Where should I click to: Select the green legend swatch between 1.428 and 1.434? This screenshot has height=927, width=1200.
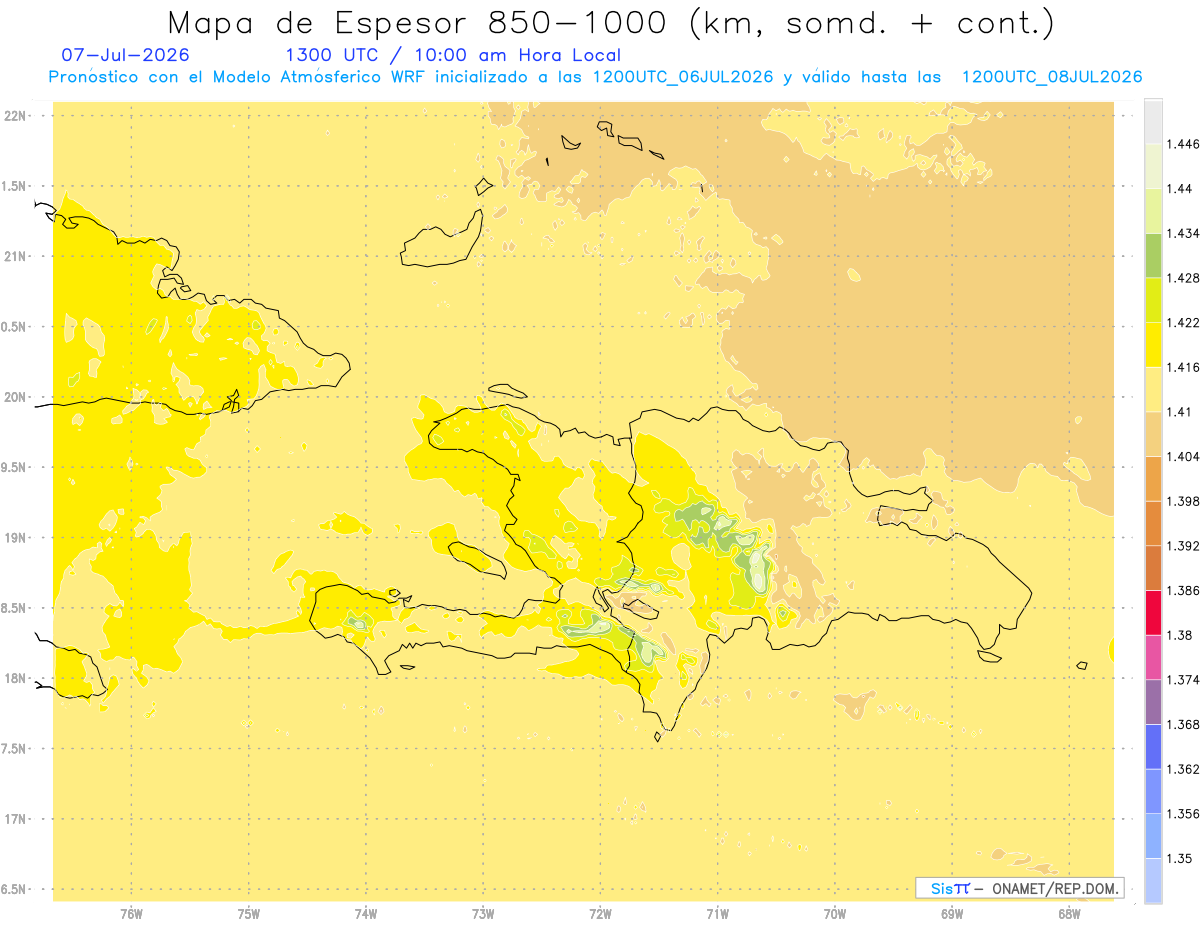click(x=1153, y=256)
